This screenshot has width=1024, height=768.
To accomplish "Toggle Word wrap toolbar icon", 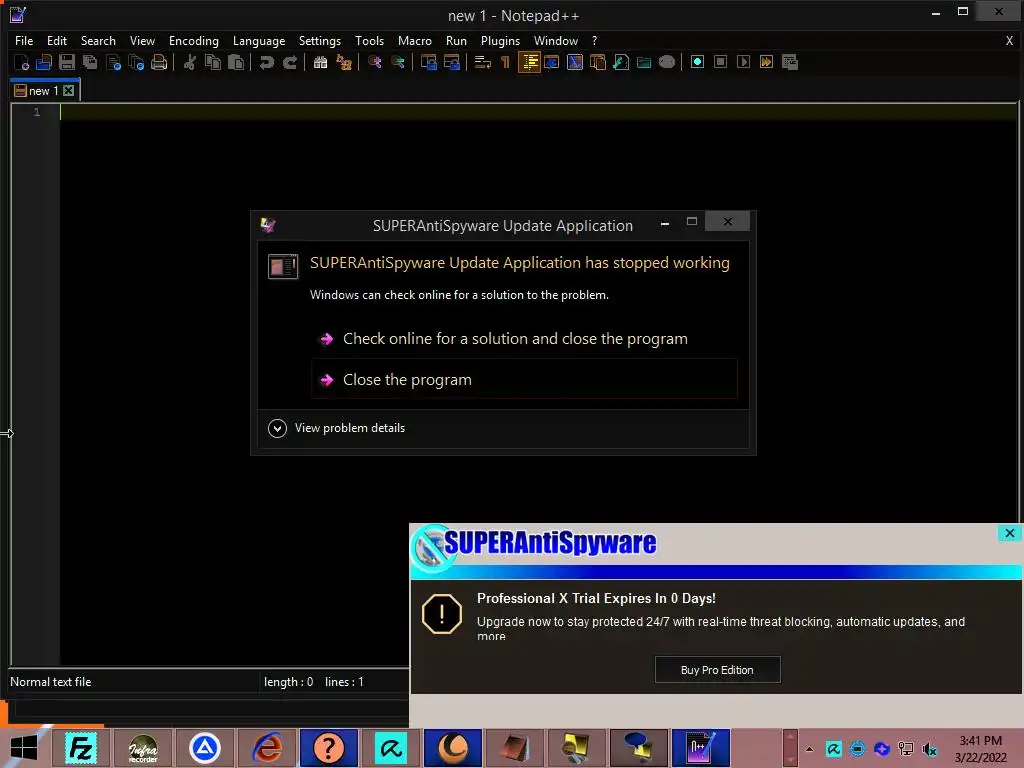I will [483, 63].
